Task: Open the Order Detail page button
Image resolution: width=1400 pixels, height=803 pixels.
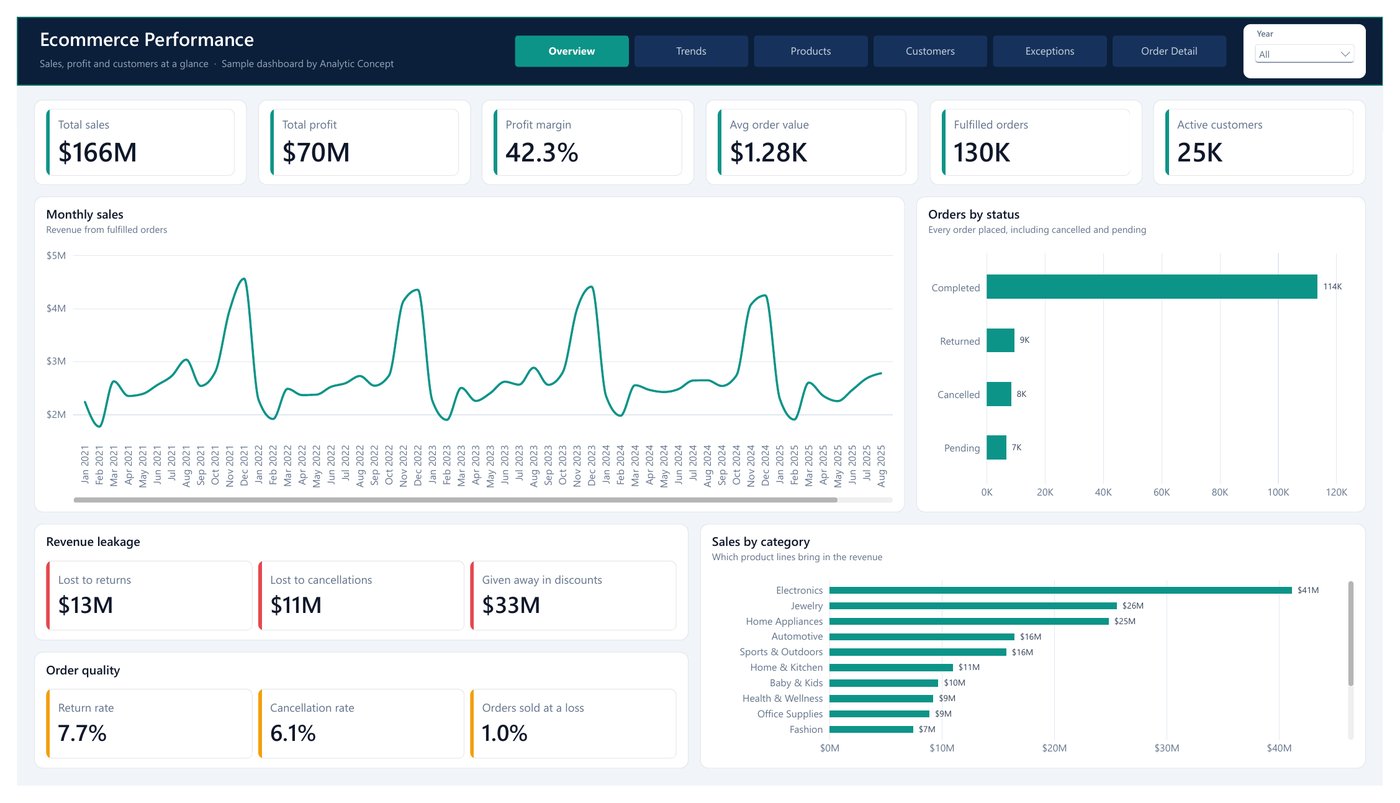Action: click(x=1169, y=51)
